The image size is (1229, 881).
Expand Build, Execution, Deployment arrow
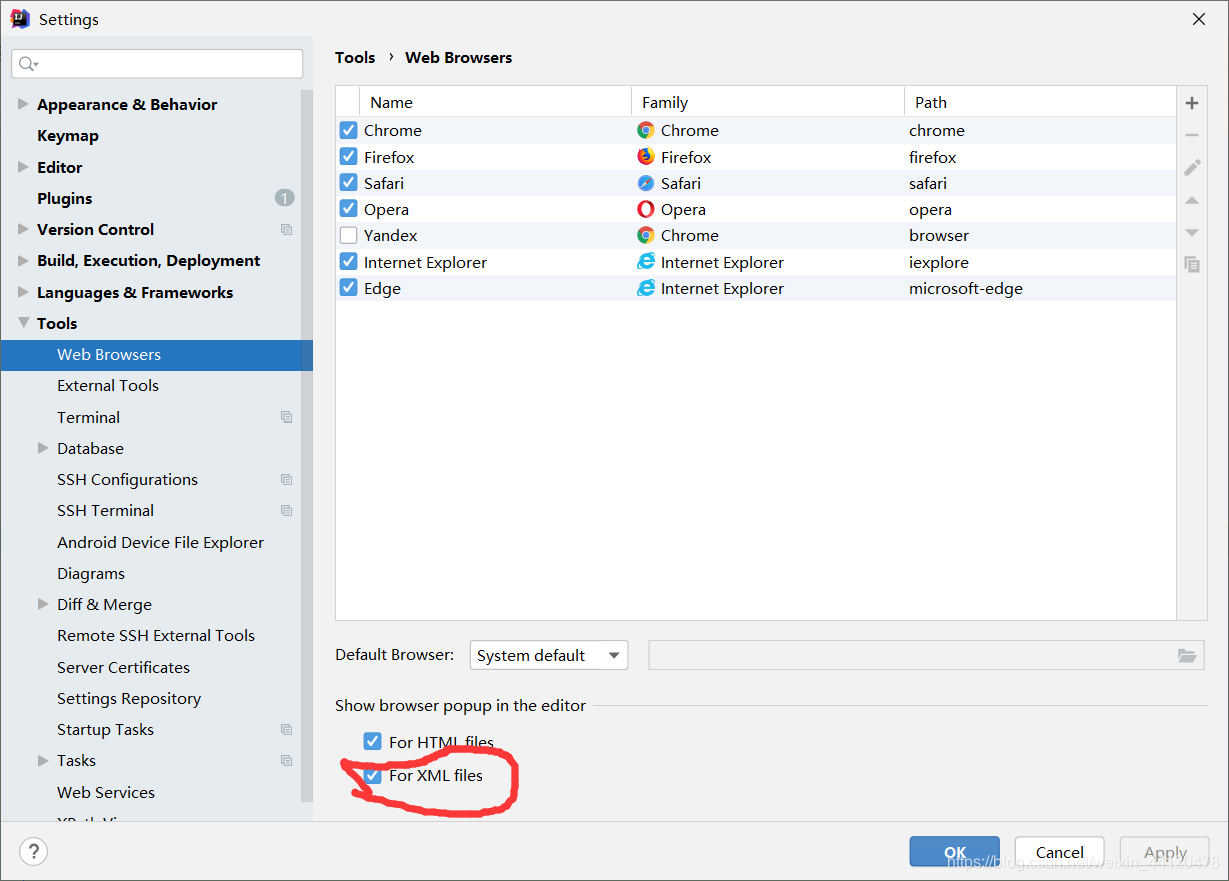coord(23,260)
